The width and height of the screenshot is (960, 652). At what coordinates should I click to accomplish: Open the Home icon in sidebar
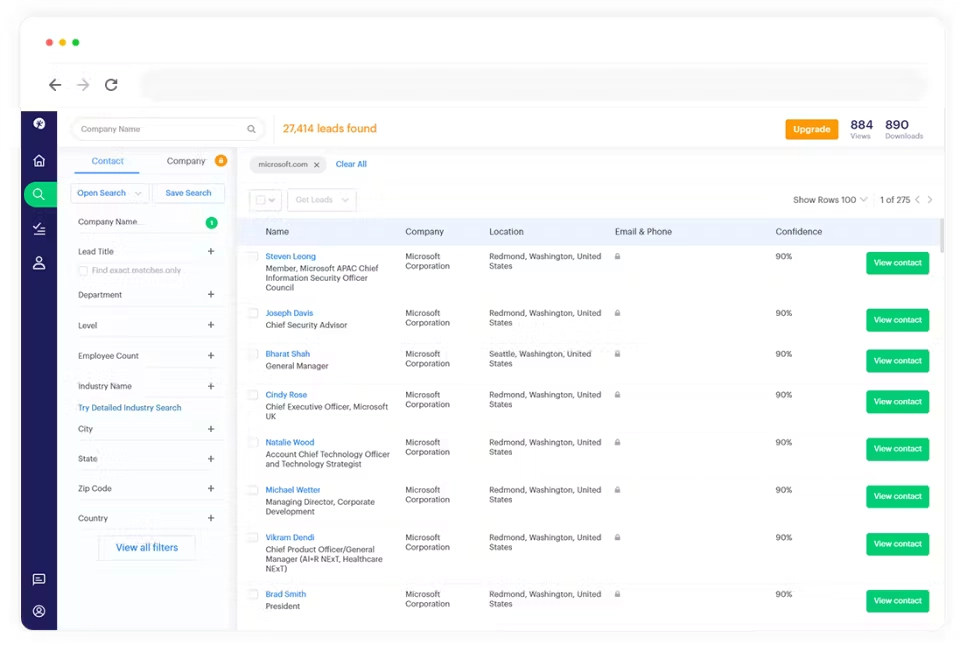click(x=39, y=160)
